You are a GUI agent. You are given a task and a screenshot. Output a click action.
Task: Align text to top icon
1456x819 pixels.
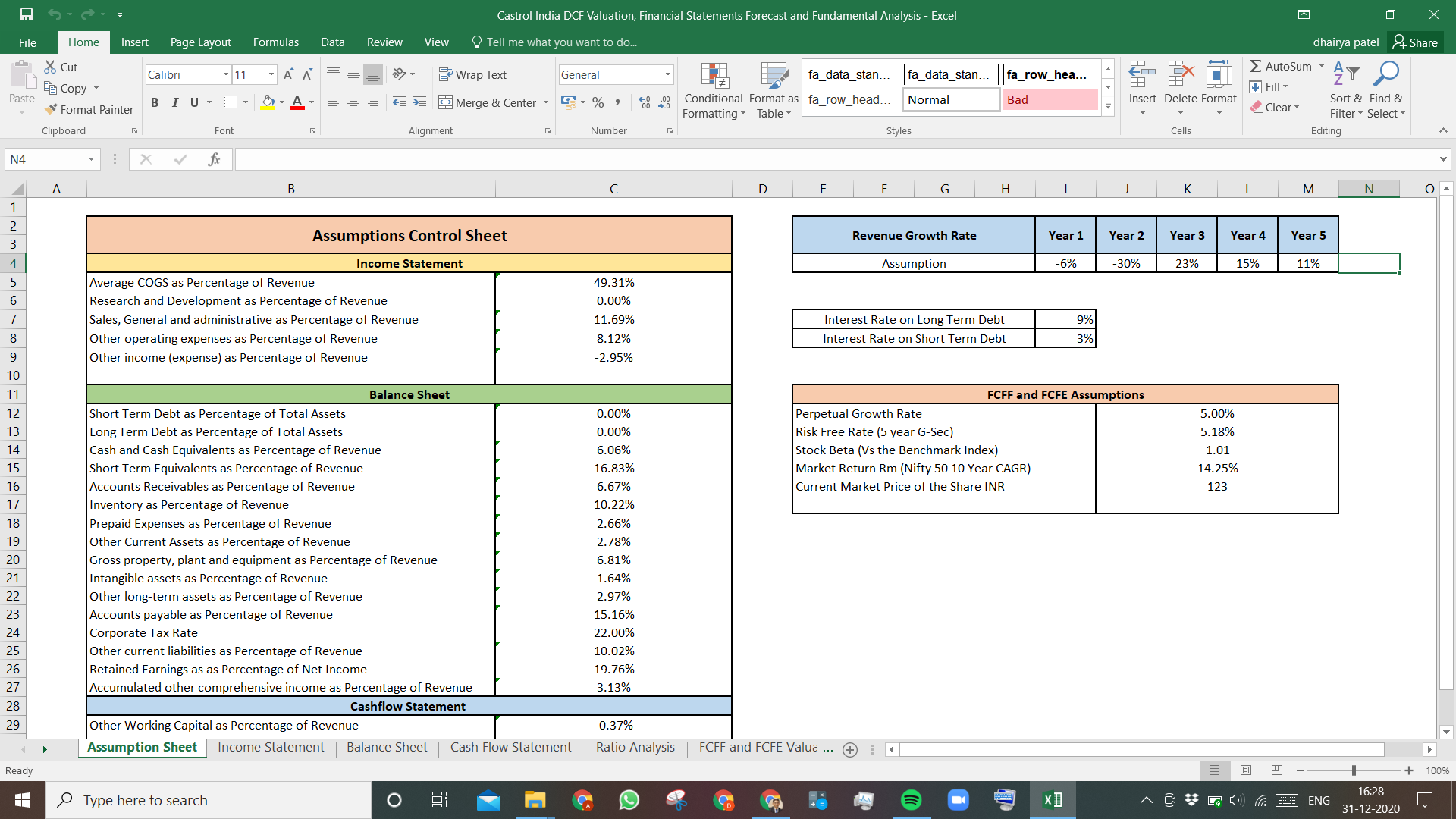334,74
